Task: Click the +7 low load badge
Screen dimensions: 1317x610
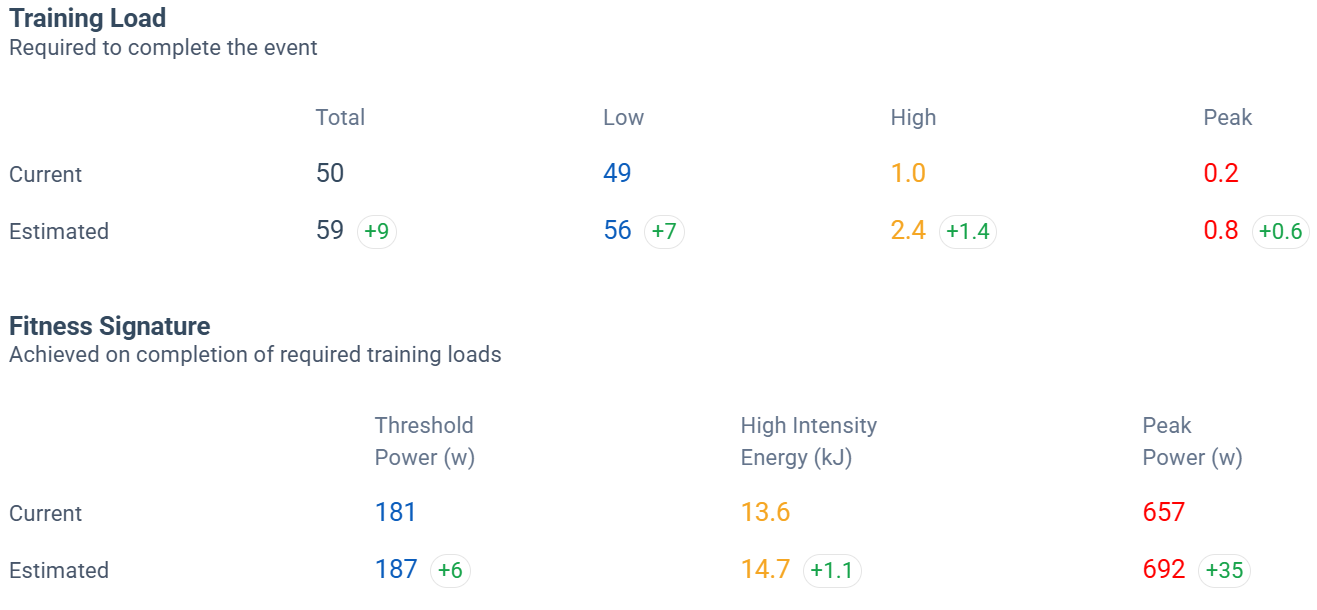Action: point(664,232)
